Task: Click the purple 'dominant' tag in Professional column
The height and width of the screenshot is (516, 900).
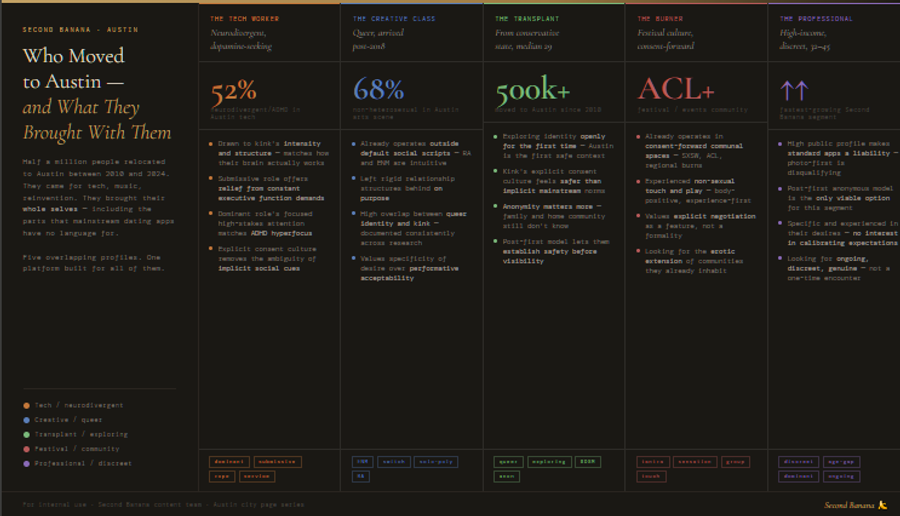Action: pyautogui.click(x=798, y=476)
